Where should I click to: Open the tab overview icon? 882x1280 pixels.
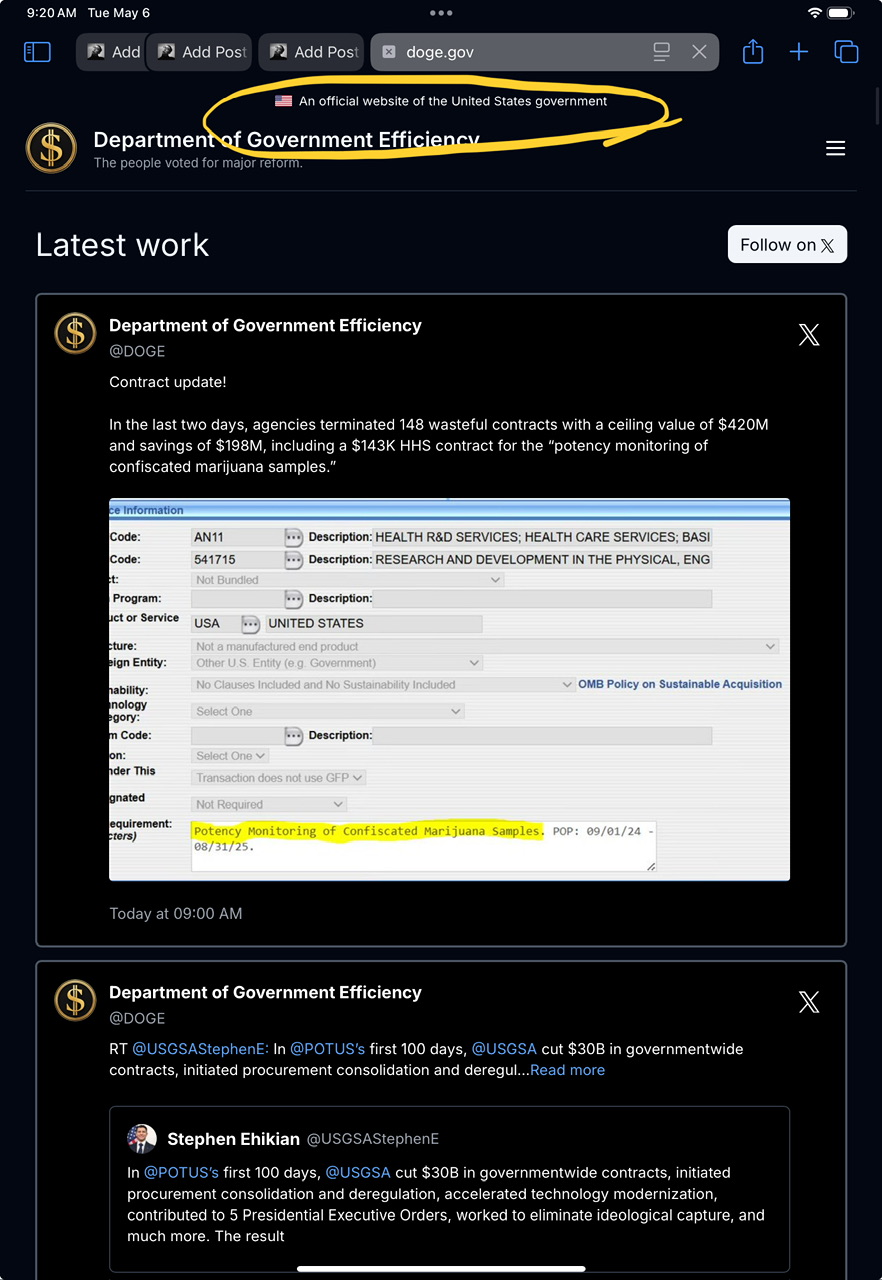(x=846, y=52)
